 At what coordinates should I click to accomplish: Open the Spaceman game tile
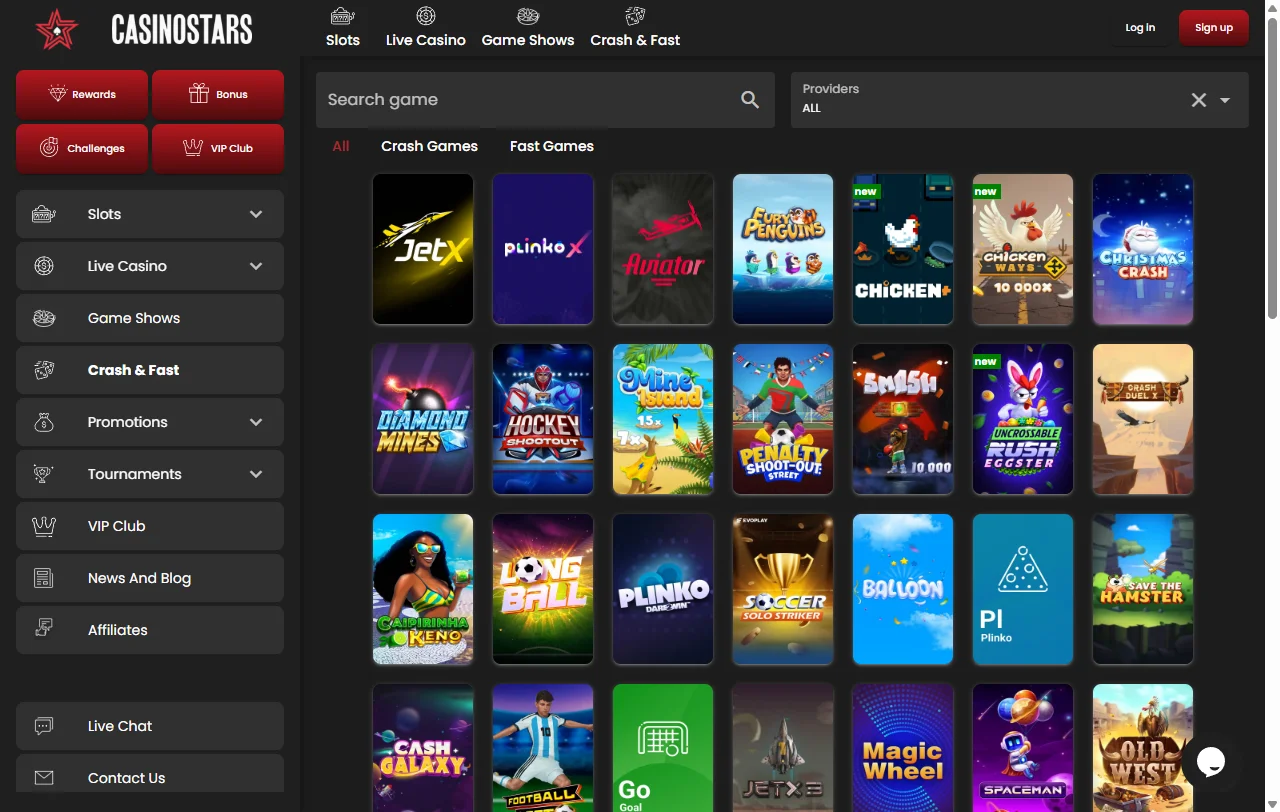click(1023, 748)
